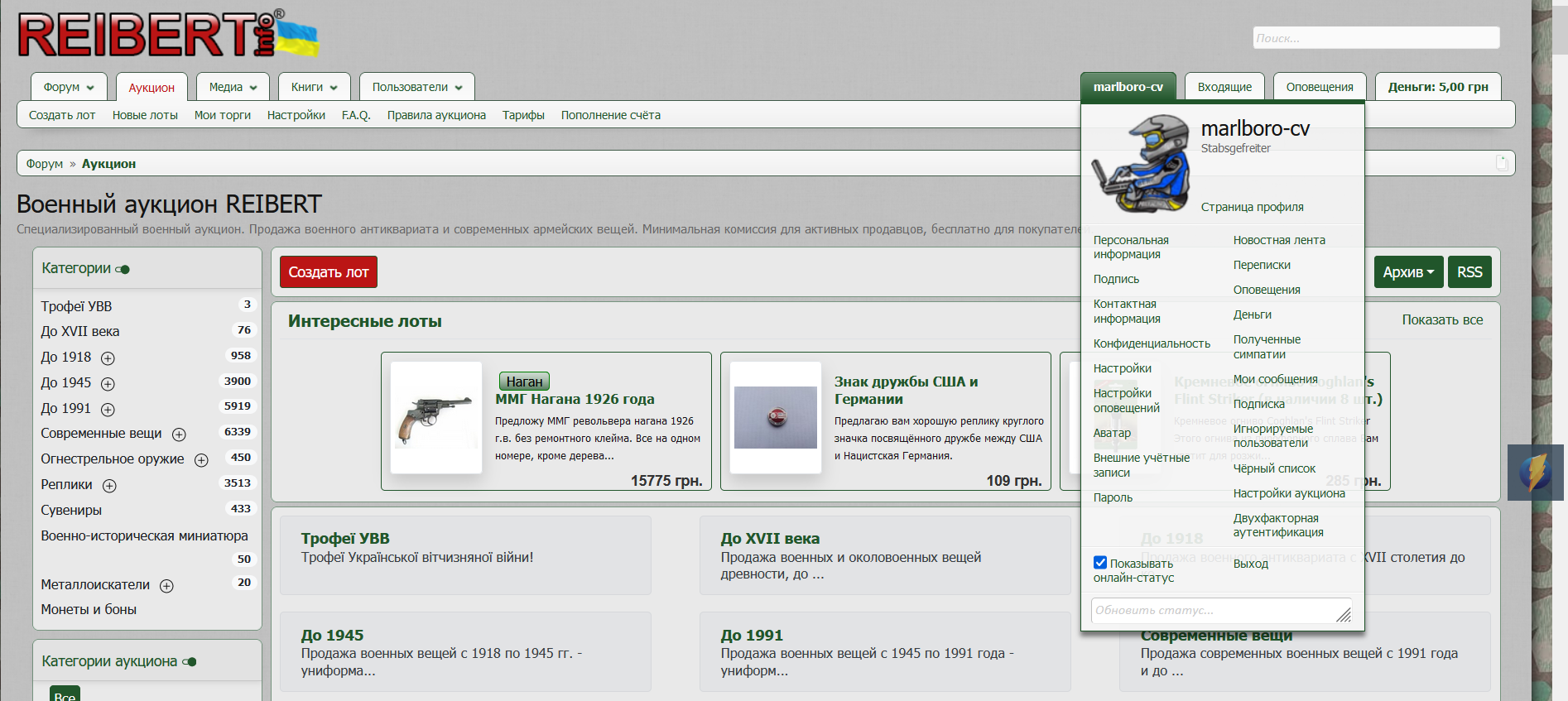Open Новые лоты submenu item
This screenshot has width=1568, height=701.
145,115
